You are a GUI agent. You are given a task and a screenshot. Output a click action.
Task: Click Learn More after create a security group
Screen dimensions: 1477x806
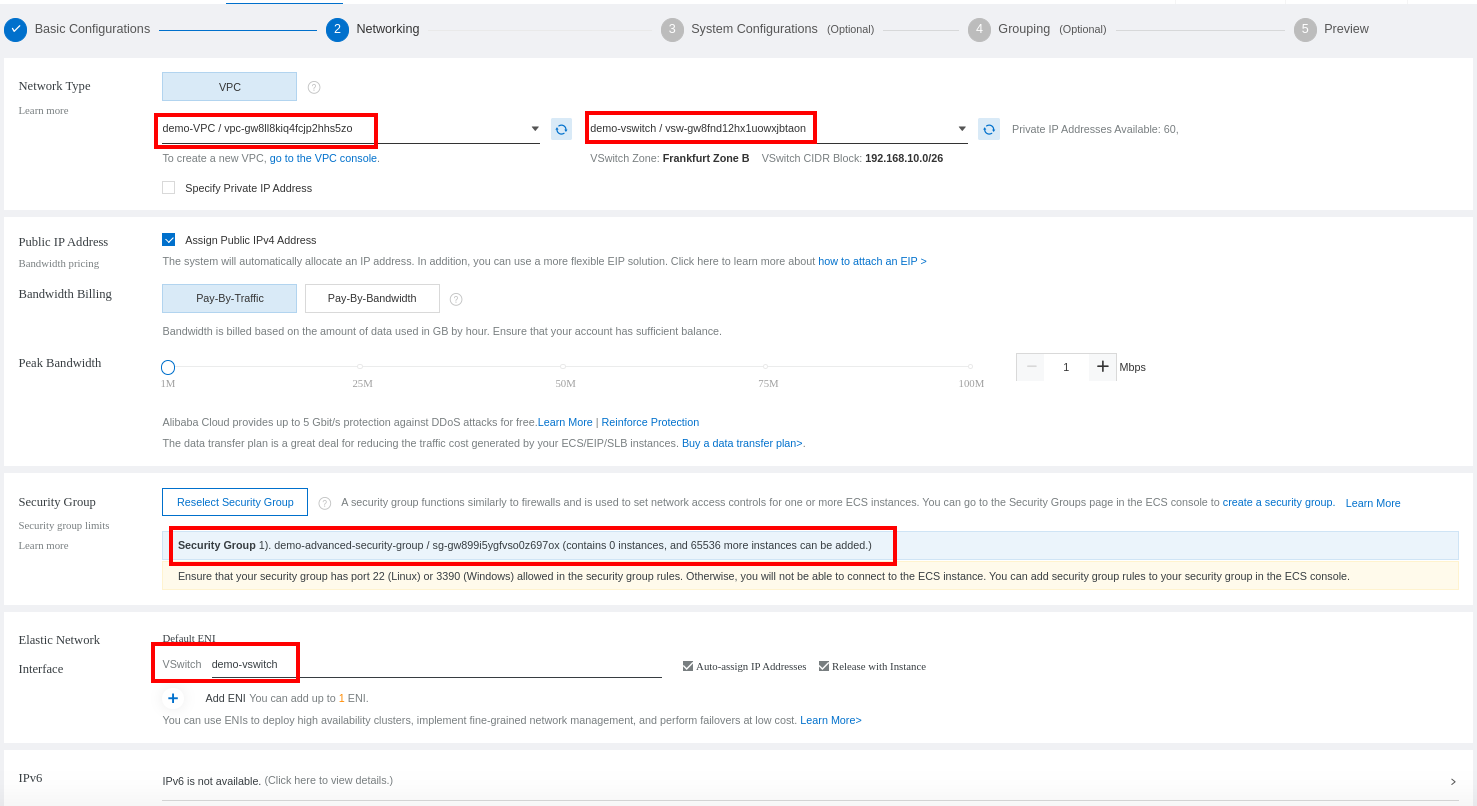coord(1373,503)
